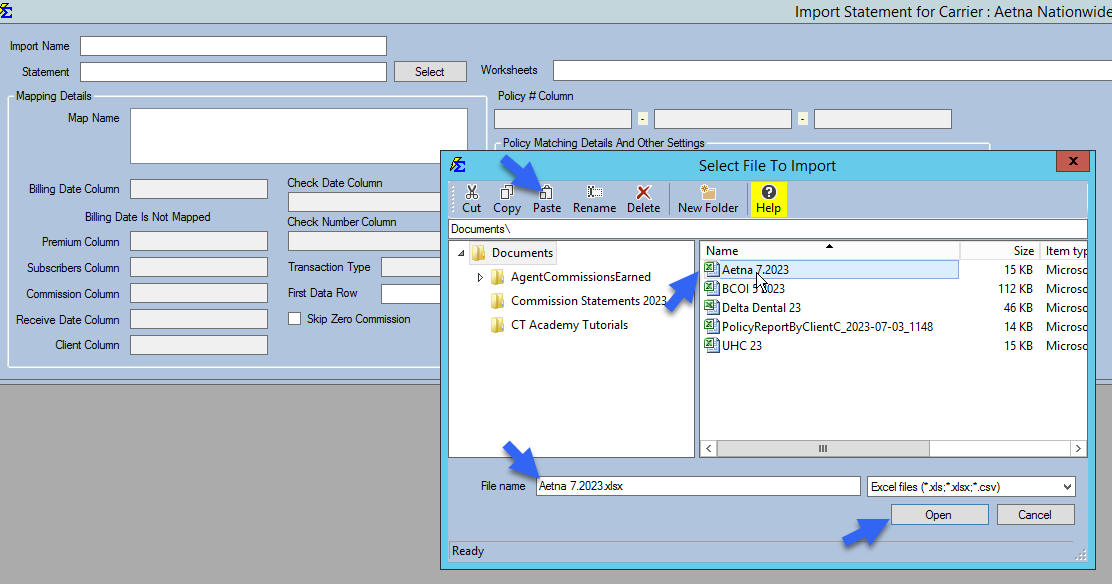Open Help via the yellow Help icon

(766, 197)
